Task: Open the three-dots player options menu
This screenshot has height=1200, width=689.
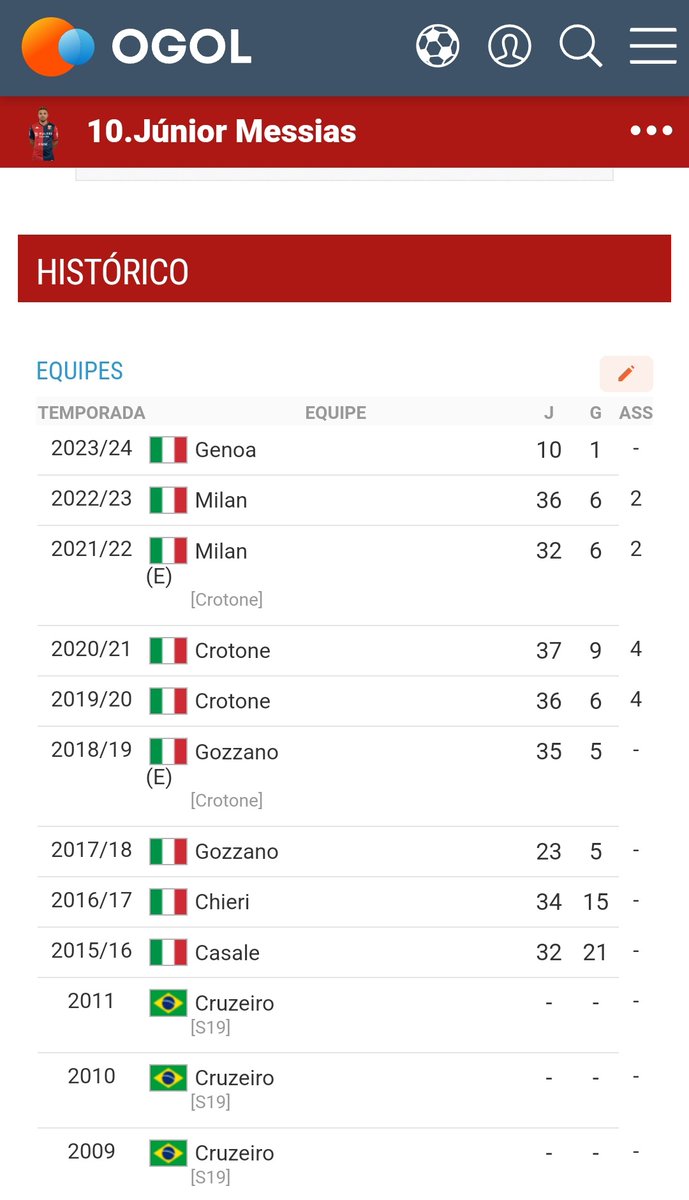Action: pyautogui.click(x=651, y=131)
